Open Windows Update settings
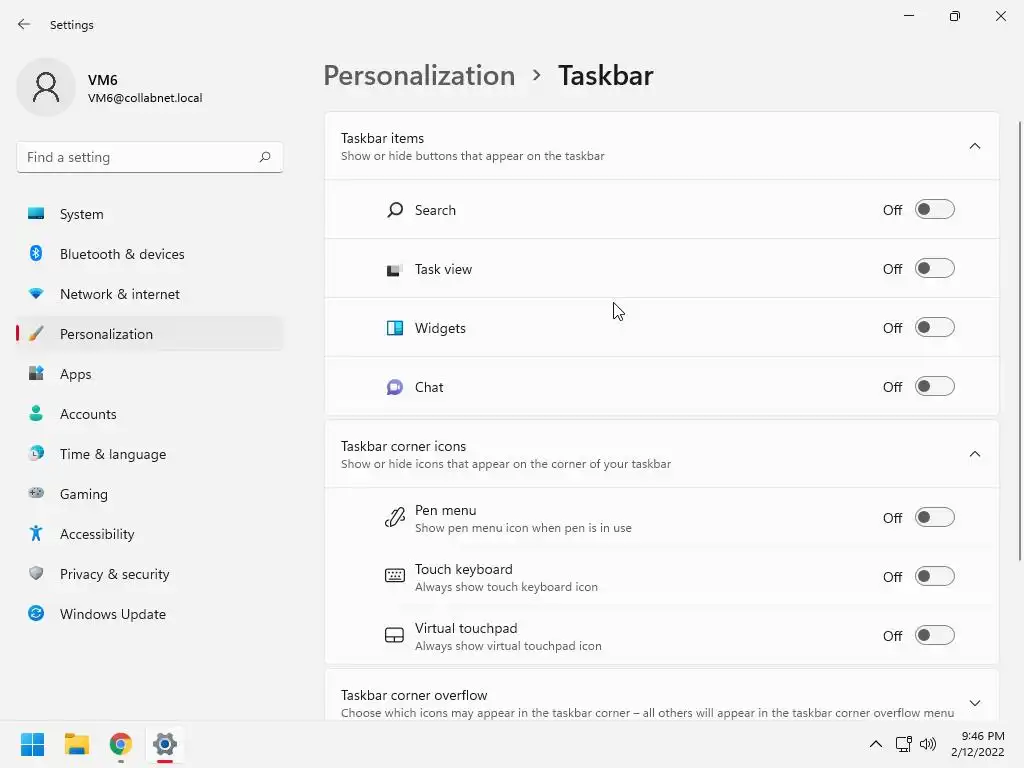This screenshot has width=1024, height=768. 150,613
